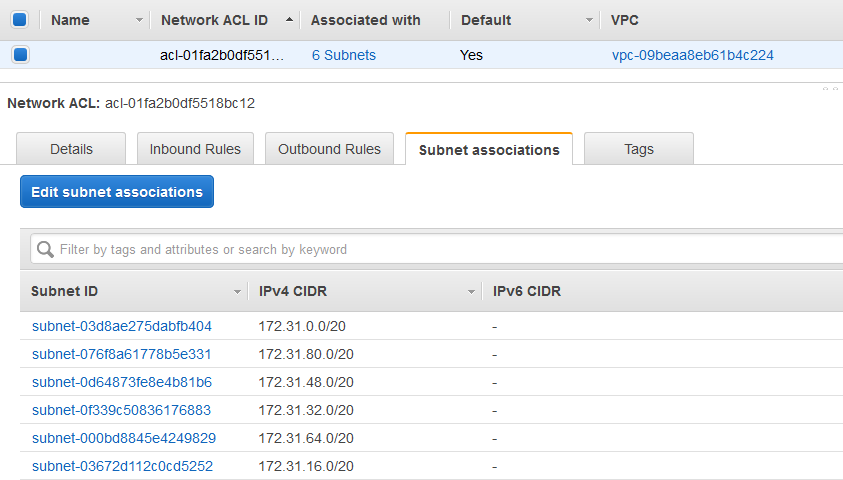Open the Name column dropdown arrow
Viewport: 843px width, 480px height.
click(x=138, y=20)
